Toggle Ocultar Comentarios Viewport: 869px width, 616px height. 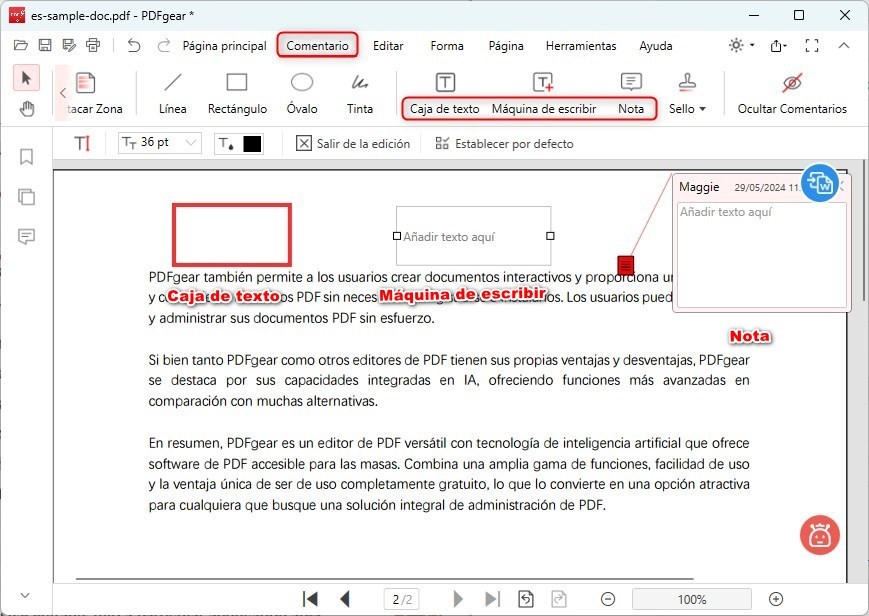coord(792,92)
